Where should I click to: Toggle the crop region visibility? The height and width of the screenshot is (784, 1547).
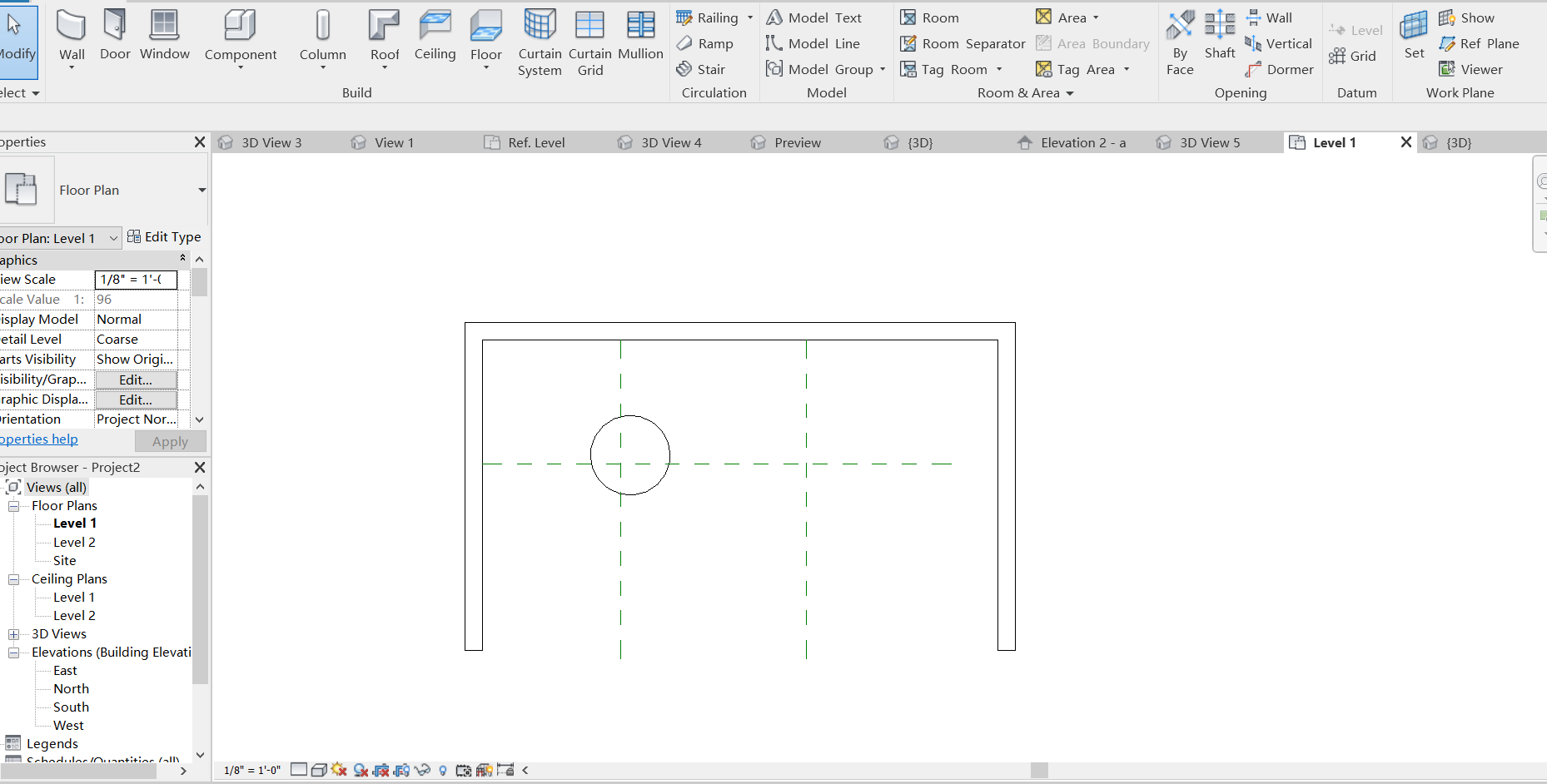400,770
